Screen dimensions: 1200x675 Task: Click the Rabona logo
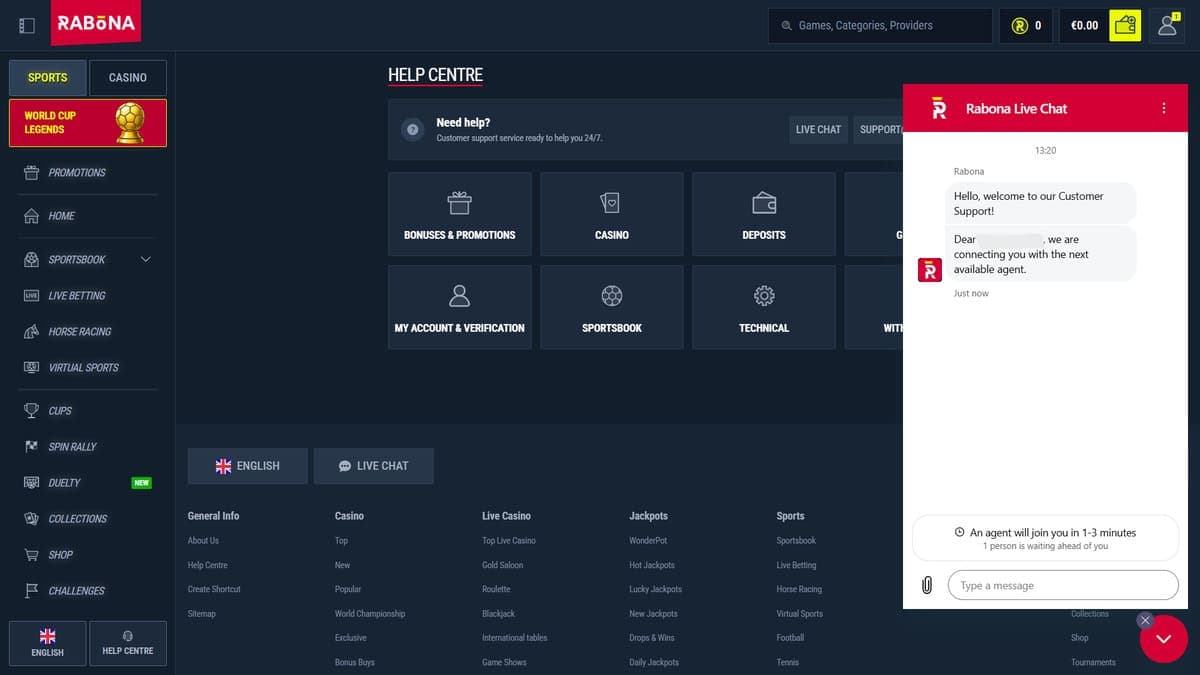point(96,23)
